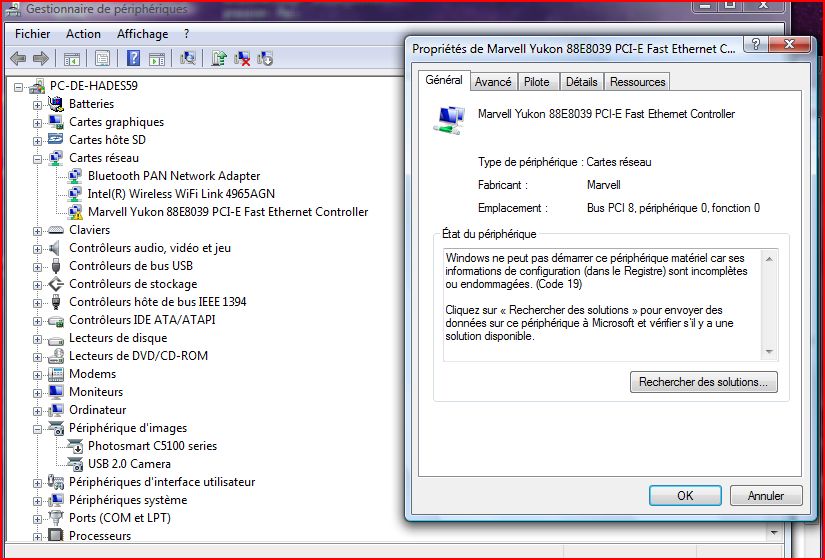Image resolution: width=825 pixels, height=560 pixels.
Task: Click the Processeurs category icon
Action: point(56,535)
